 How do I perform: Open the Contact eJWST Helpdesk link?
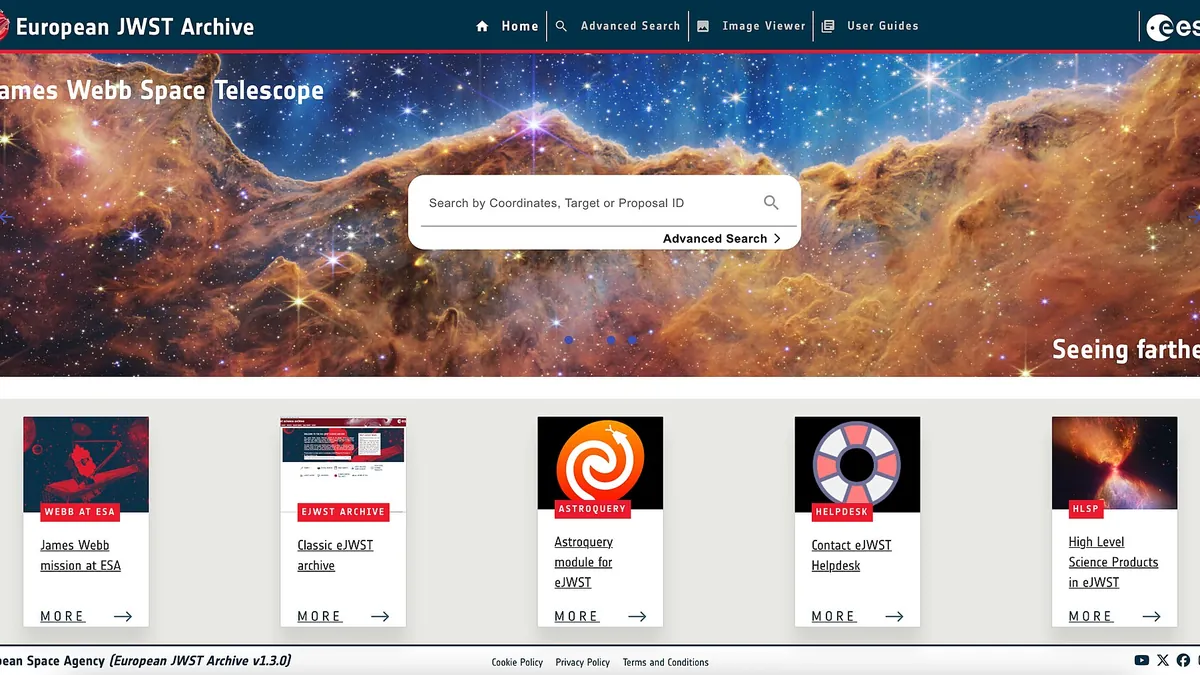[851, 555]
